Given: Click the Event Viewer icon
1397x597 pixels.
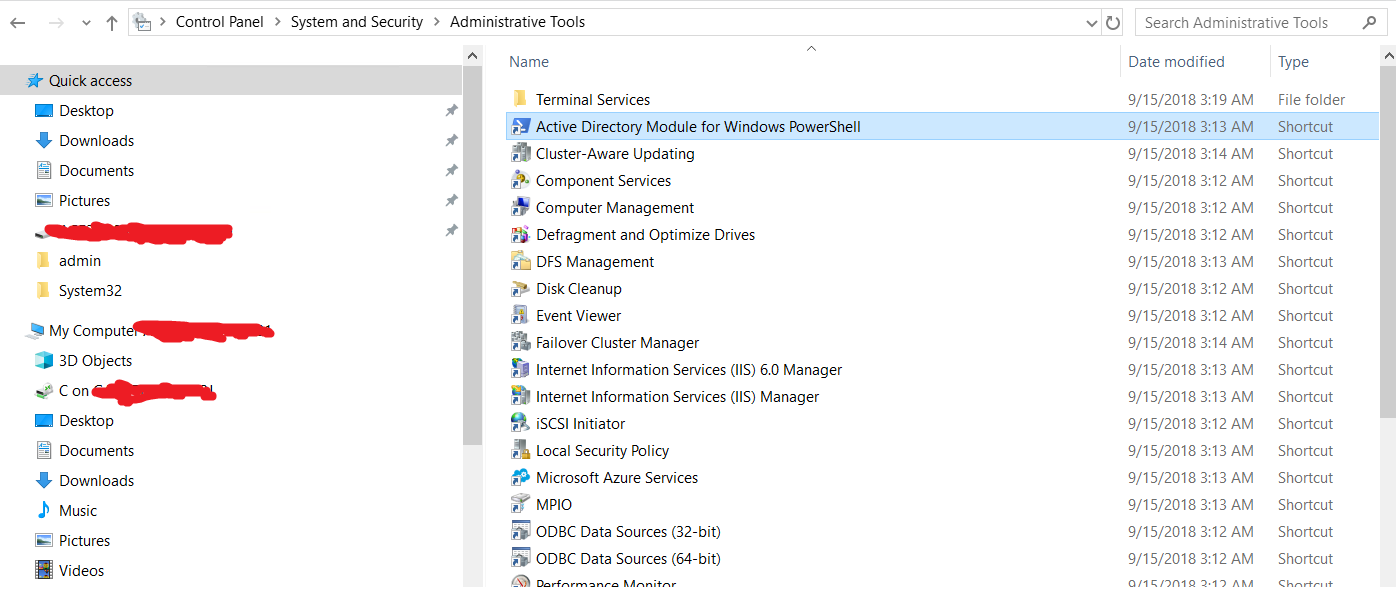Looking at the screenshot, I should pos(520,315).
